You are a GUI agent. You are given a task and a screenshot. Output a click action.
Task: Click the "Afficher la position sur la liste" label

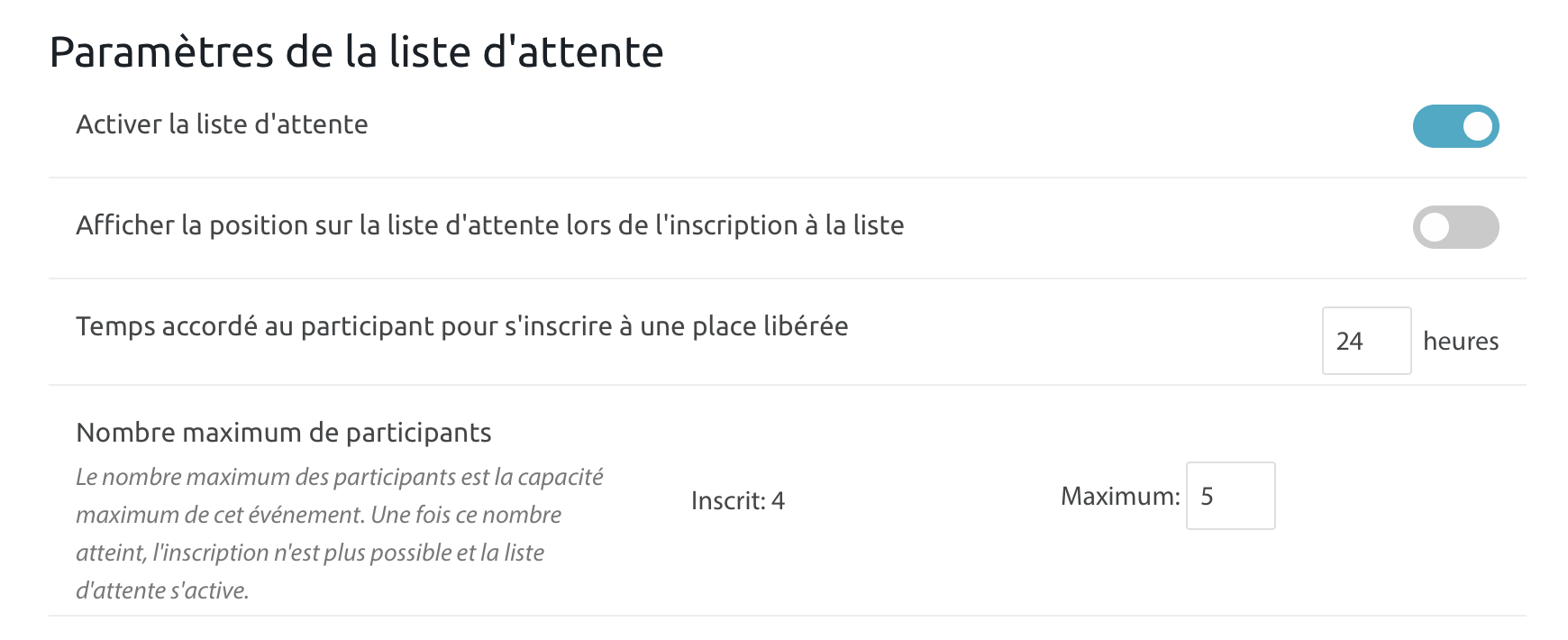coord(489,225)
